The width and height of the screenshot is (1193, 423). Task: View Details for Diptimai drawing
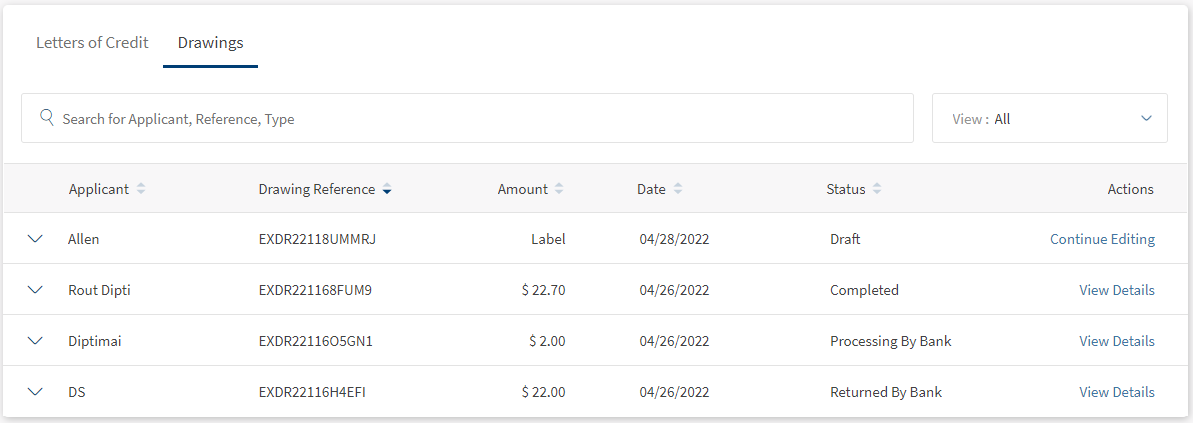point(1116,341)
